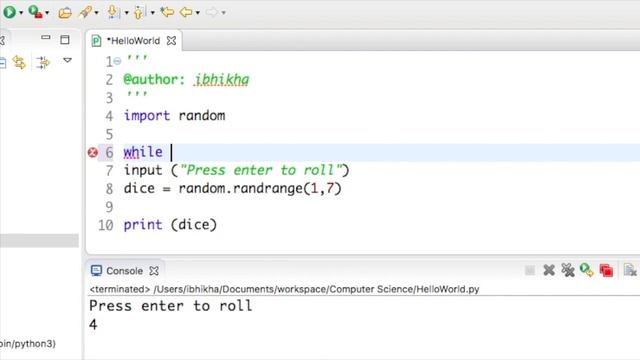
Task: Close the Console view tab
Action: 154,271
